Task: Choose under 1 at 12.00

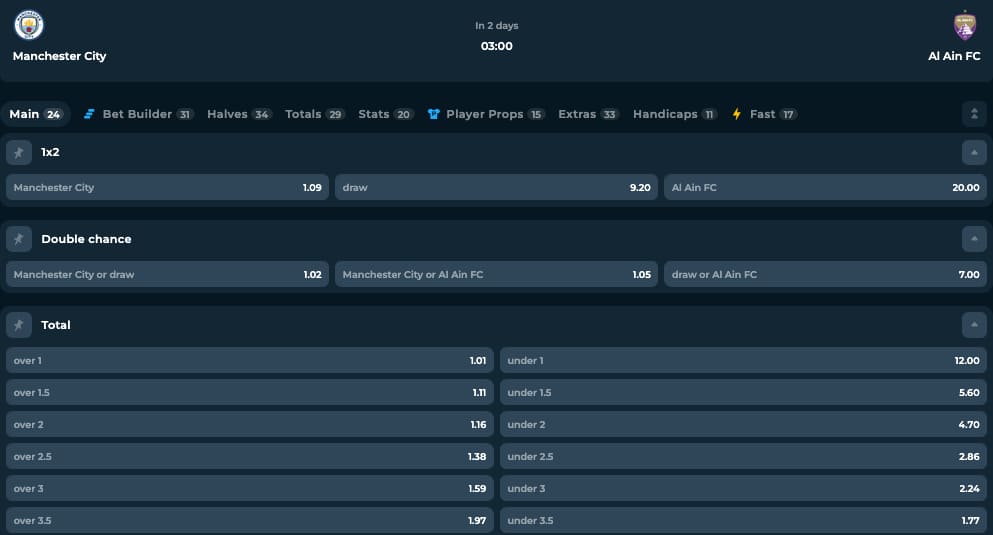Action: (x=743, y=360)
